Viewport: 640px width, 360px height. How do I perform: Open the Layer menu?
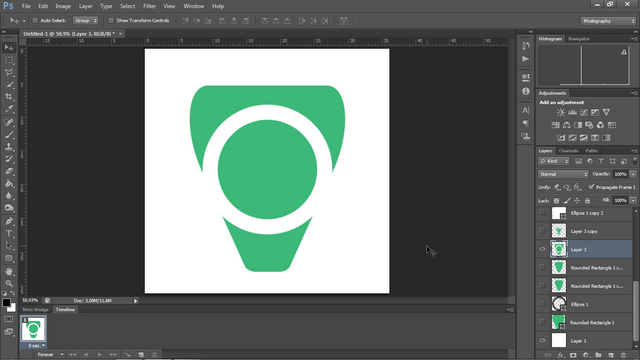[85, 6]
